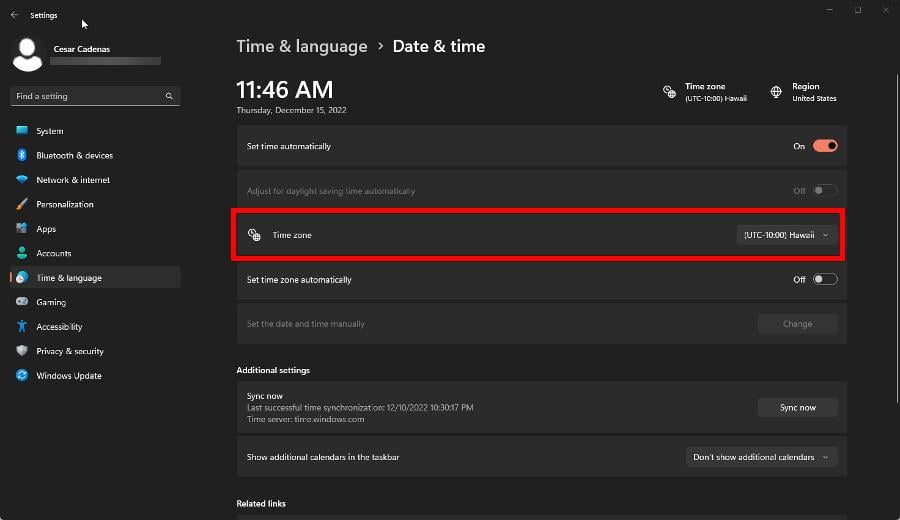
Task: Click the Time zone Hawaii header link
Action: [x=705, y=92]
